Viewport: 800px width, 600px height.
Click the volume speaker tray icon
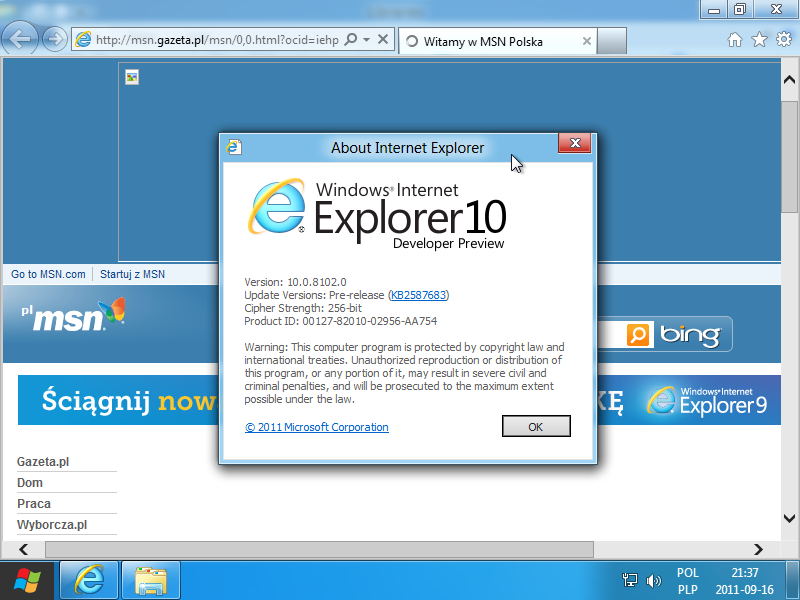click(x=653, y=581)
